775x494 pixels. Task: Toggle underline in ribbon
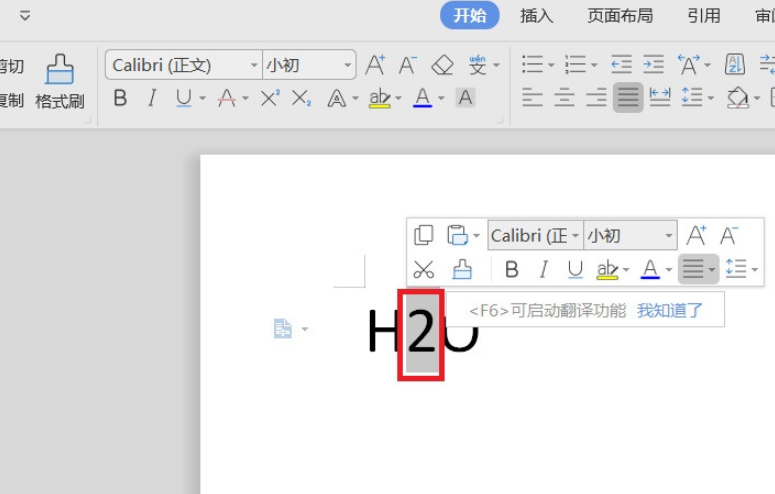(183, 98)
